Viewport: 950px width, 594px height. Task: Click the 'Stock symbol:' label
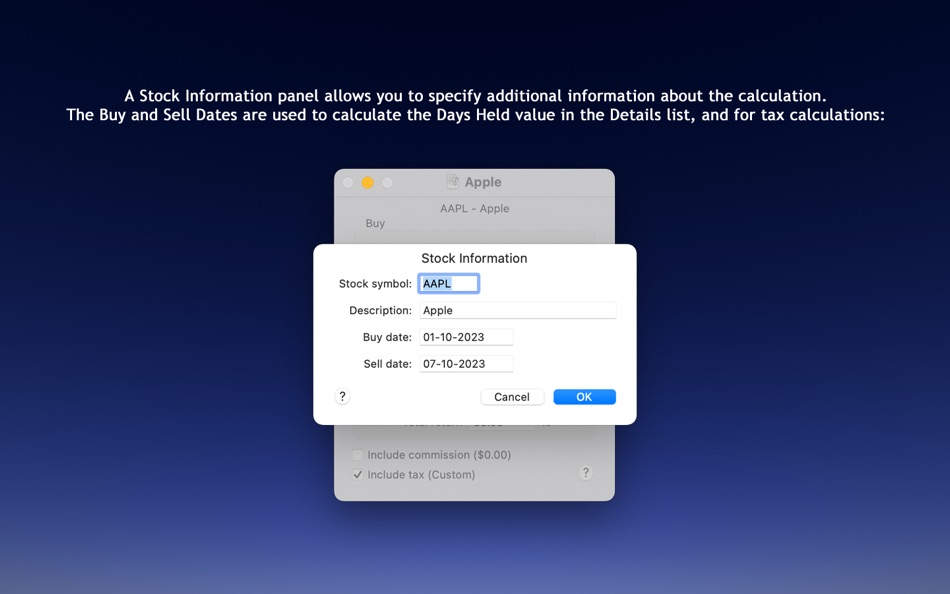(x=375, y=283)
